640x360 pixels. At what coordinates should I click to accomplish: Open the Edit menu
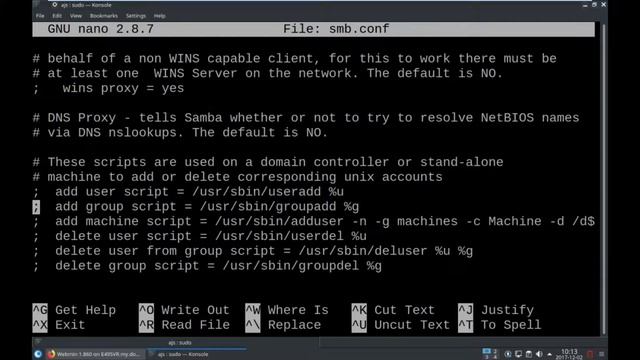click(57, 16)
